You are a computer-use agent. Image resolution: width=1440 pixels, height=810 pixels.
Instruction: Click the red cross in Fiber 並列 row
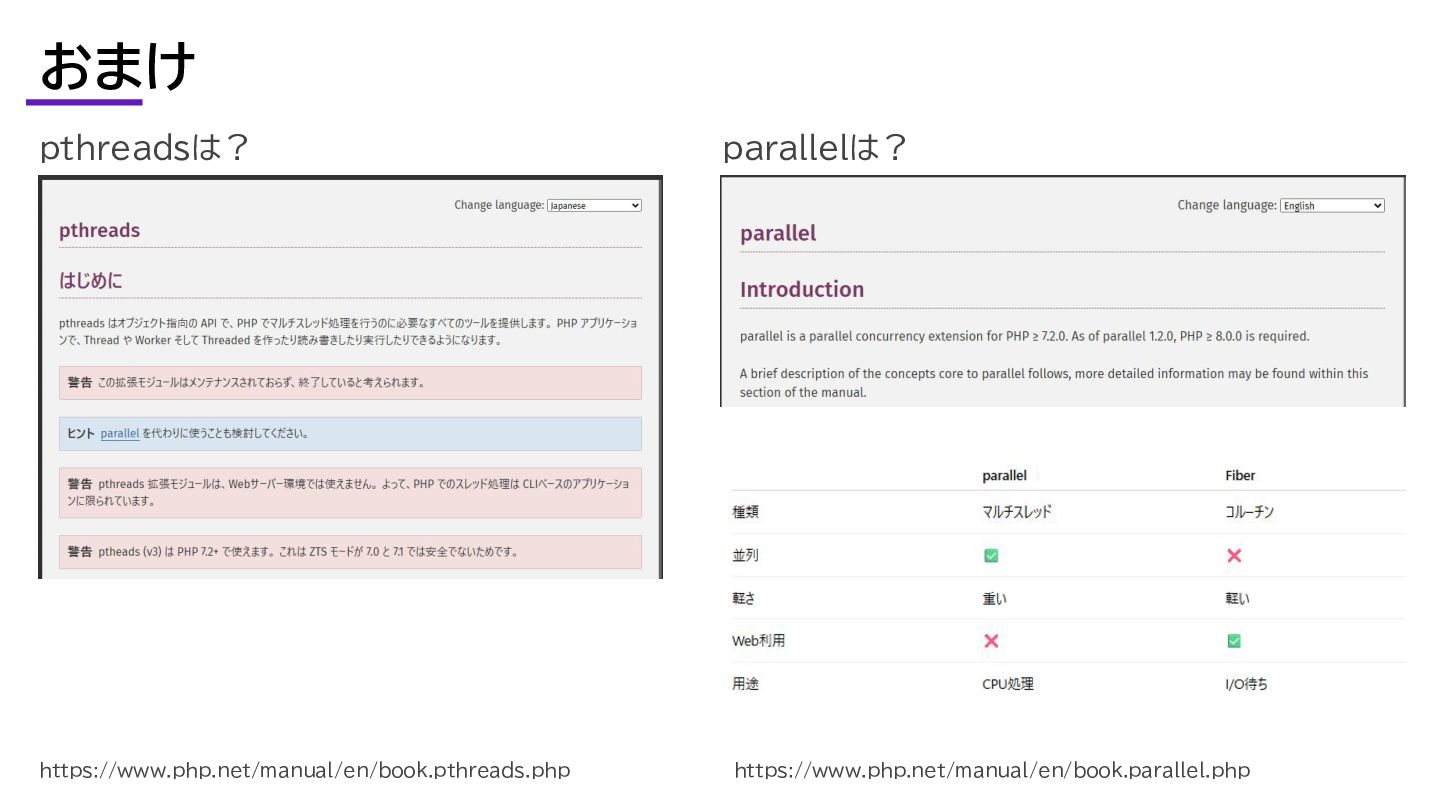pos(1234,556)
